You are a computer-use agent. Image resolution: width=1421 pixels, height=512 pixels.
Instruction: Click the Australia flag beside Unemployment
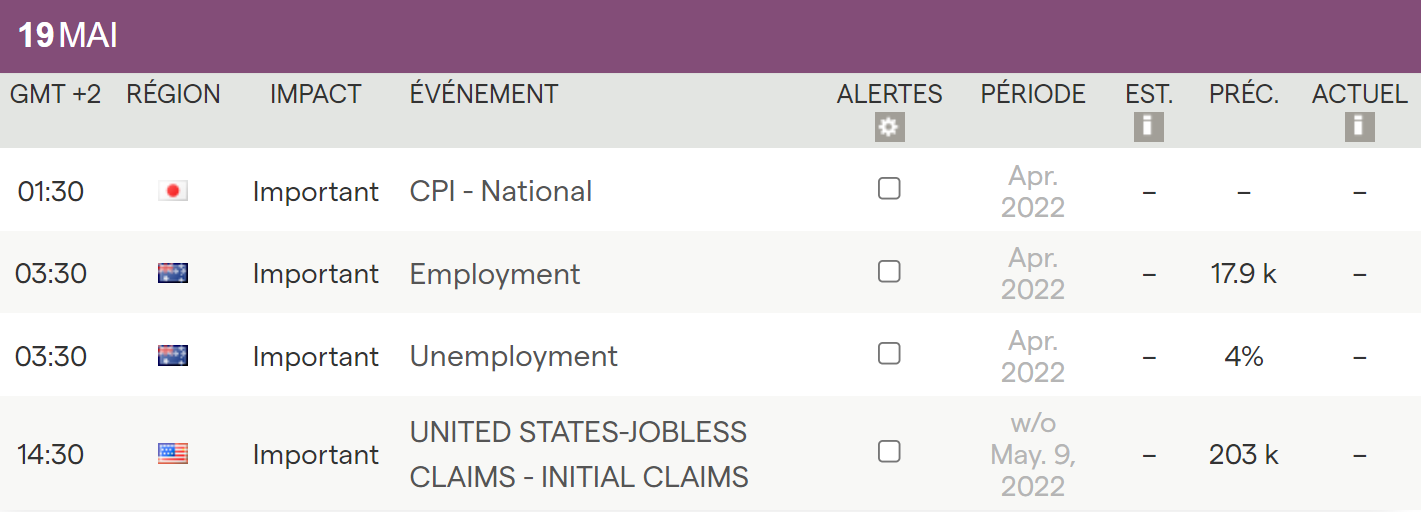tap(173, 355)
